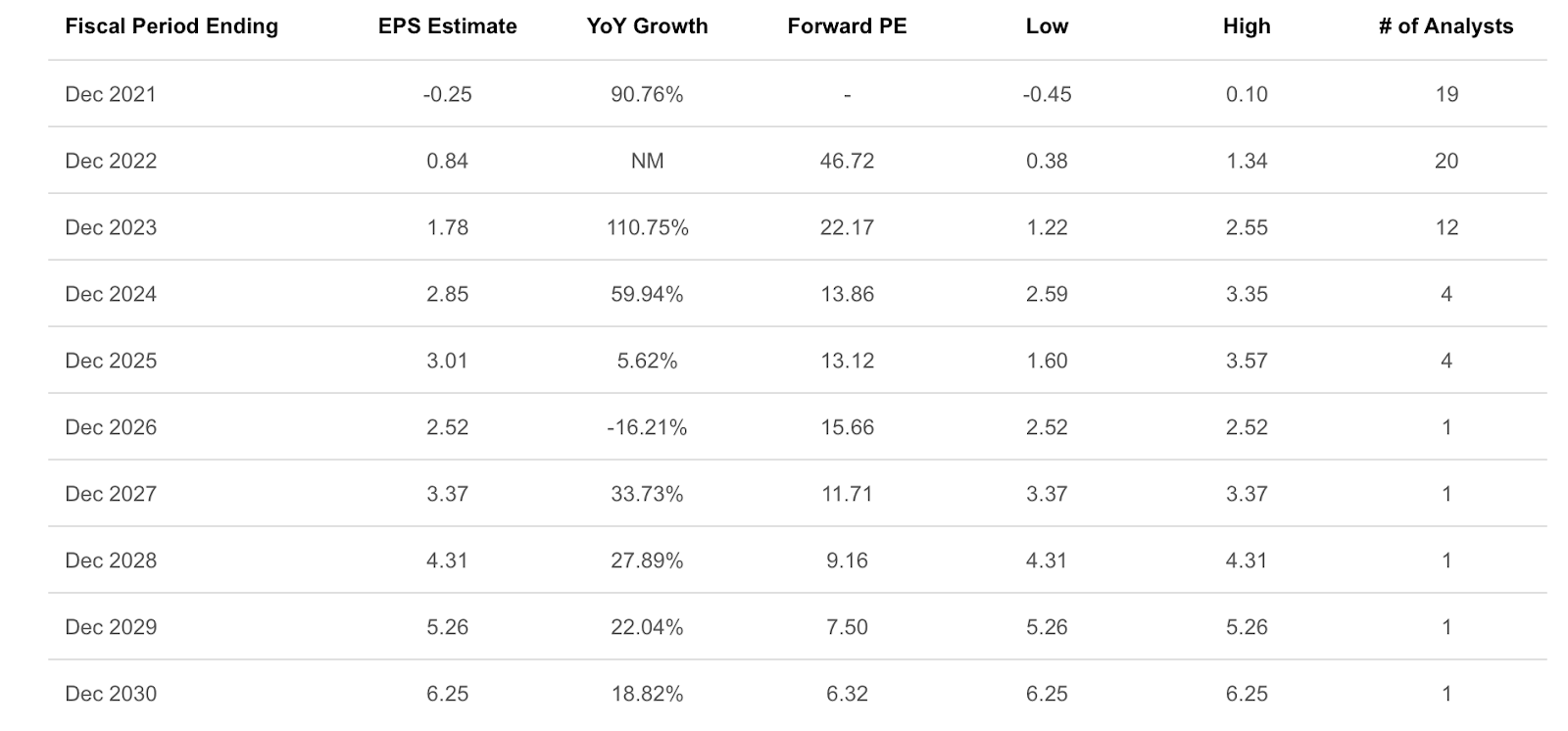Select the Dec 2022 fiscal period cell
This screenshot has height=731, width=1568.
(x=111, y=161)
